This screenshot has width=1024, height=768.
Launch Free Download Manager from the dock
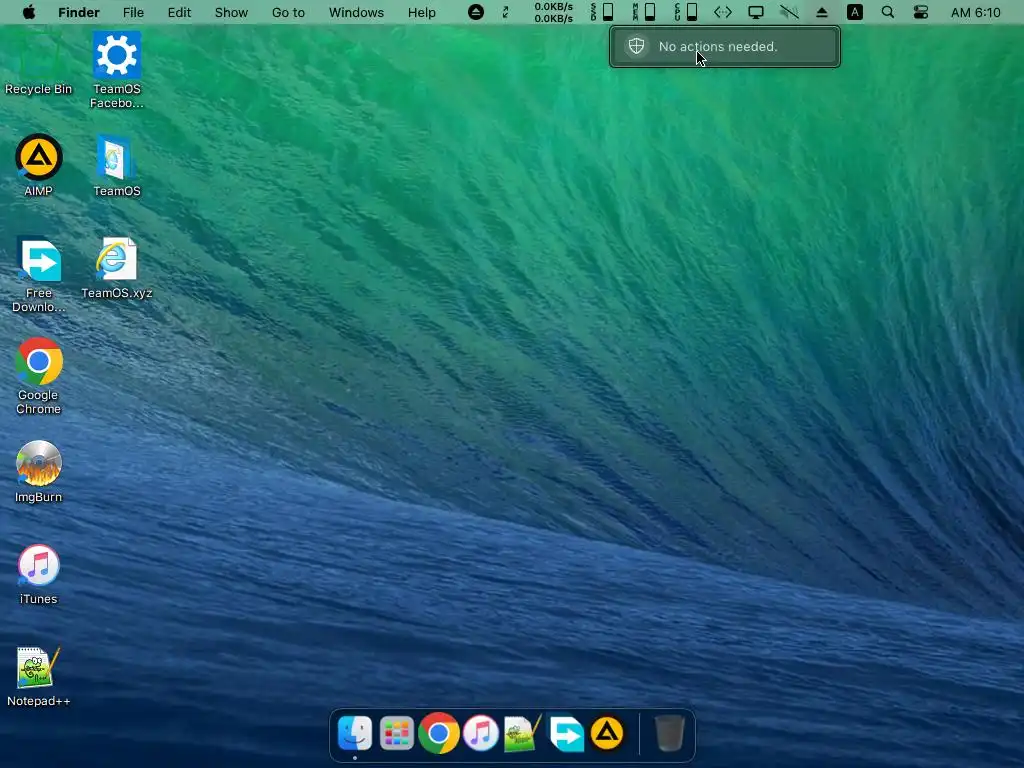(x=566, y=733)
